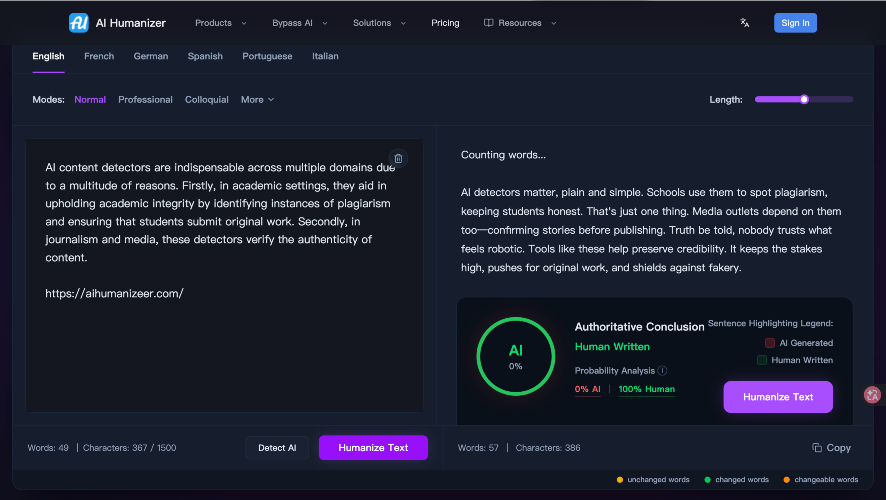The width and height of the screenshot is (886, 500).
Task: Select the Spanish language tab
Action: tap(205, 57)
